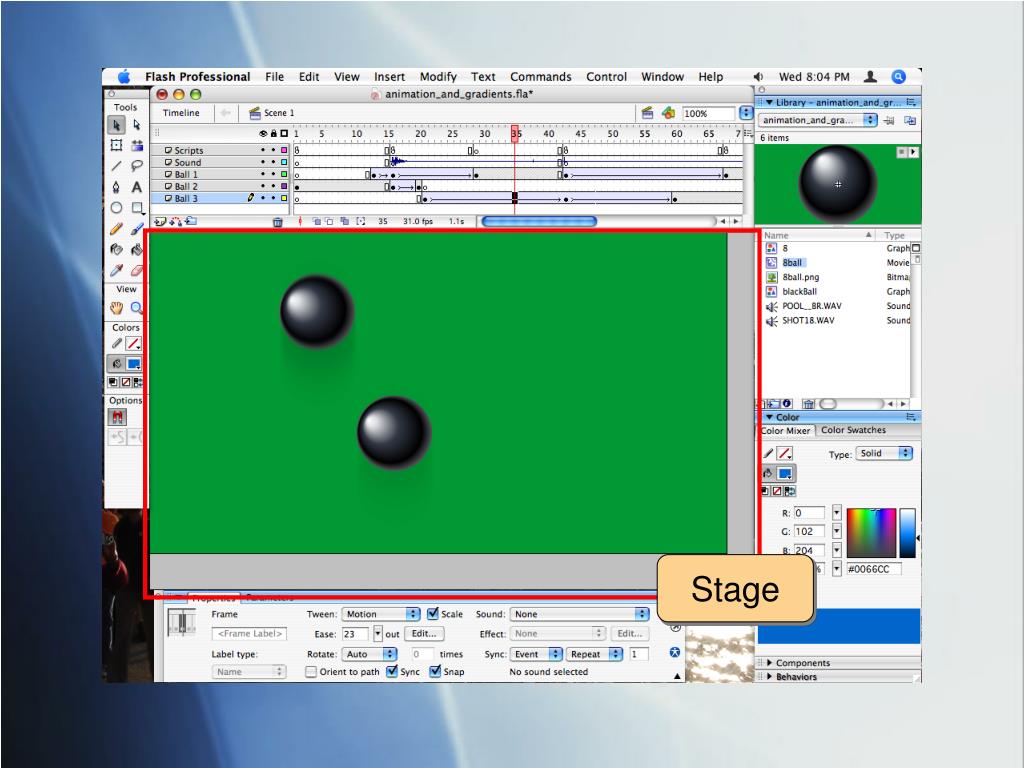
Task: Select the Lasso tool
Action: click(136, 165)
